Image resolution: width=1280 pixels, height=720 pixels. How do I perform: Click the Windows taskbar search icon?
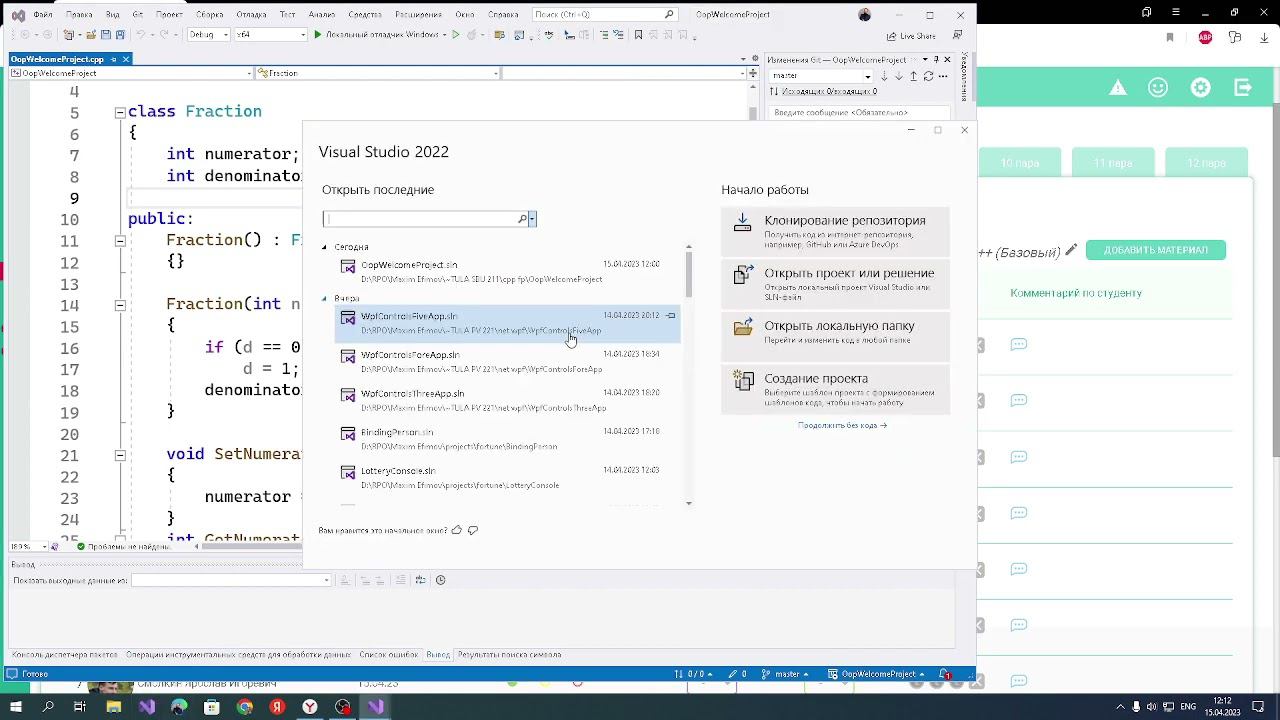pos(48,707)
